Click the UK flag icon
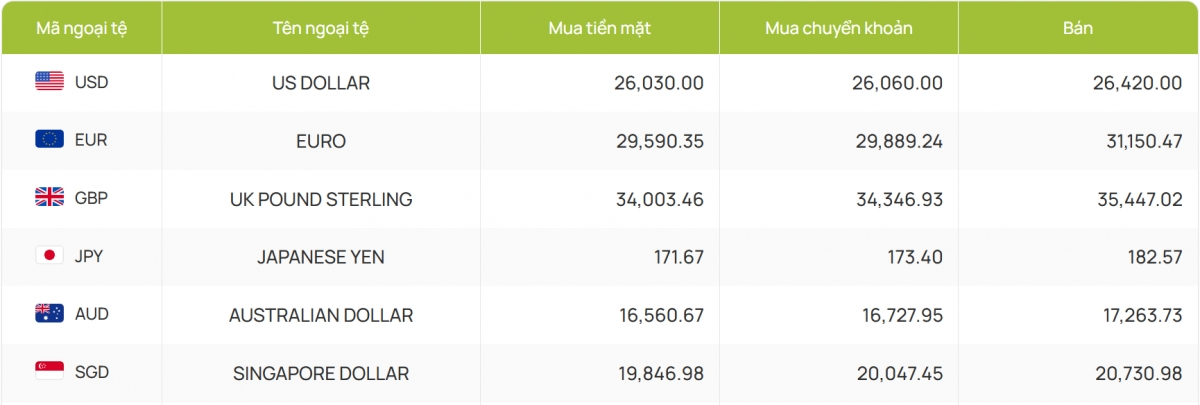This screenshot has width=1200, height=405. (50, 198)
